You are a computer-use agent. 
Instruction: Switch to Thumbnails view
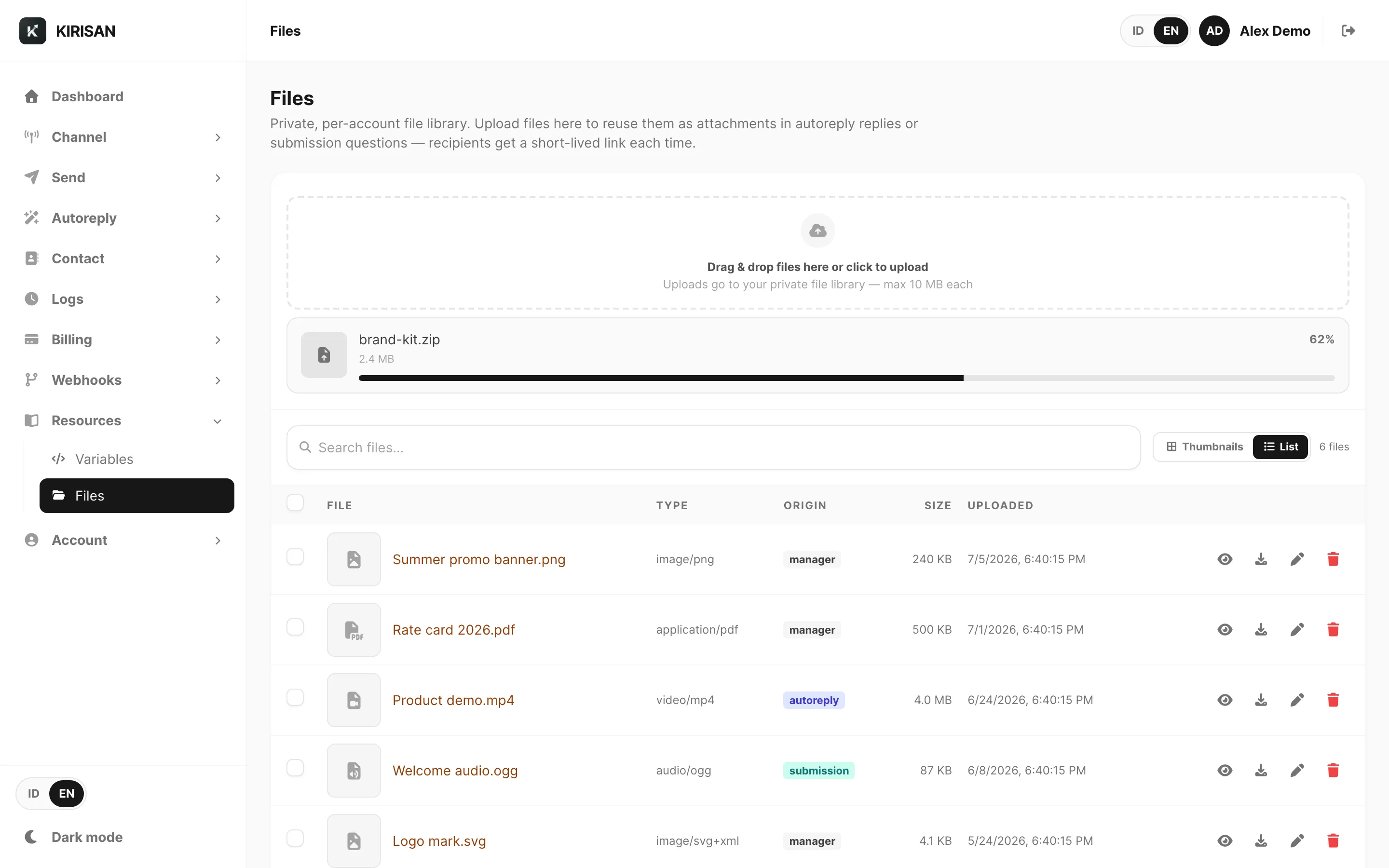click(1204, 447)
